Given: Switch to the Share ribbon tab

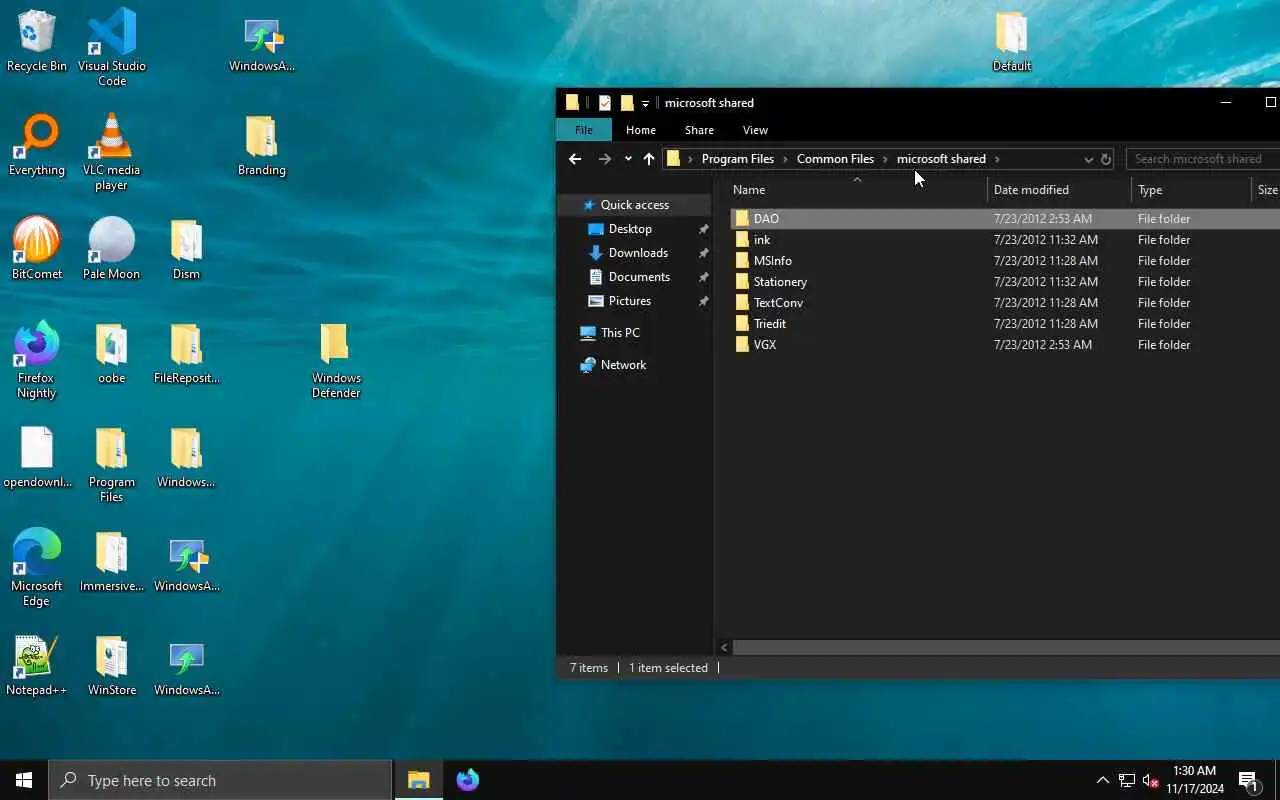Looking at the screenshot, I should pos(699,130).
